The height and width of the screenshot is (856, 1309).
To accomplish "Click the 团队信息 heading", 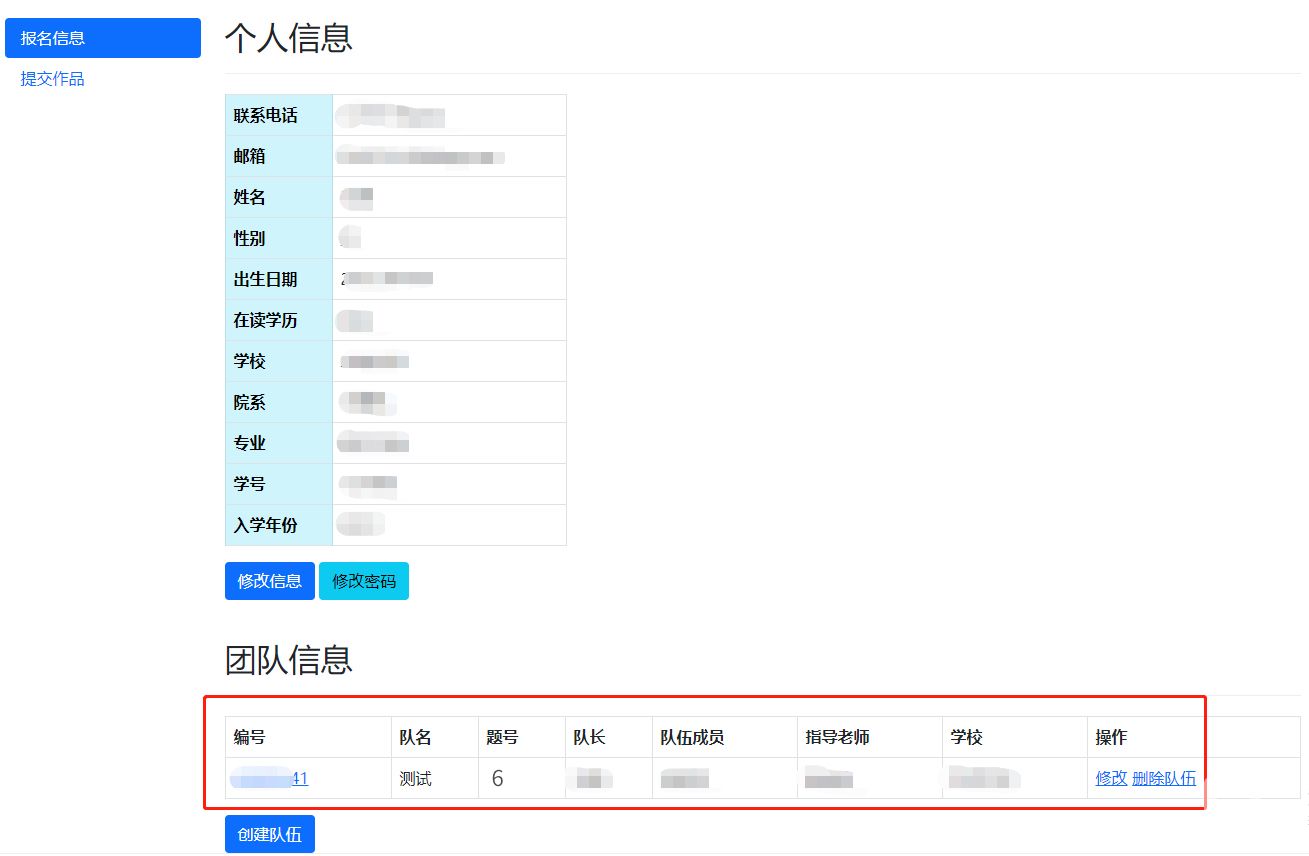I will click(x=288, y=659).
